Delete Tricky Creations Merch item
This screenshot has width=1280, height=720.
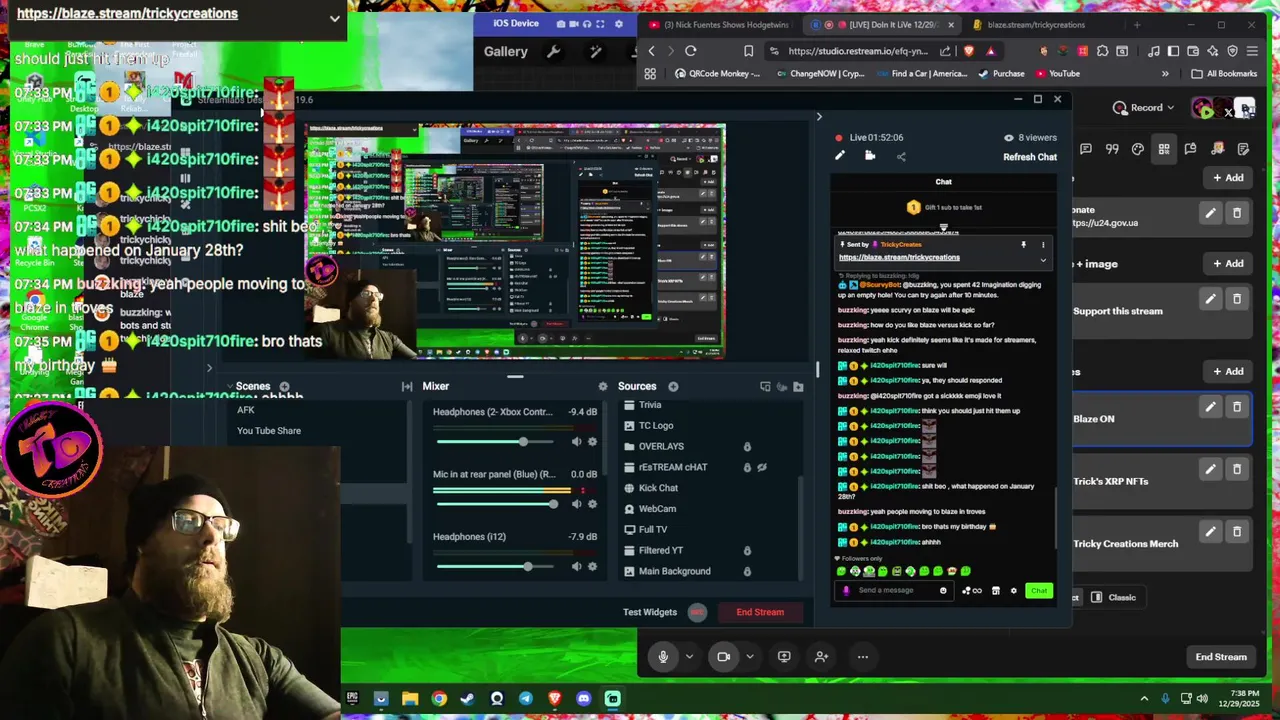(x=1237, y=532)
